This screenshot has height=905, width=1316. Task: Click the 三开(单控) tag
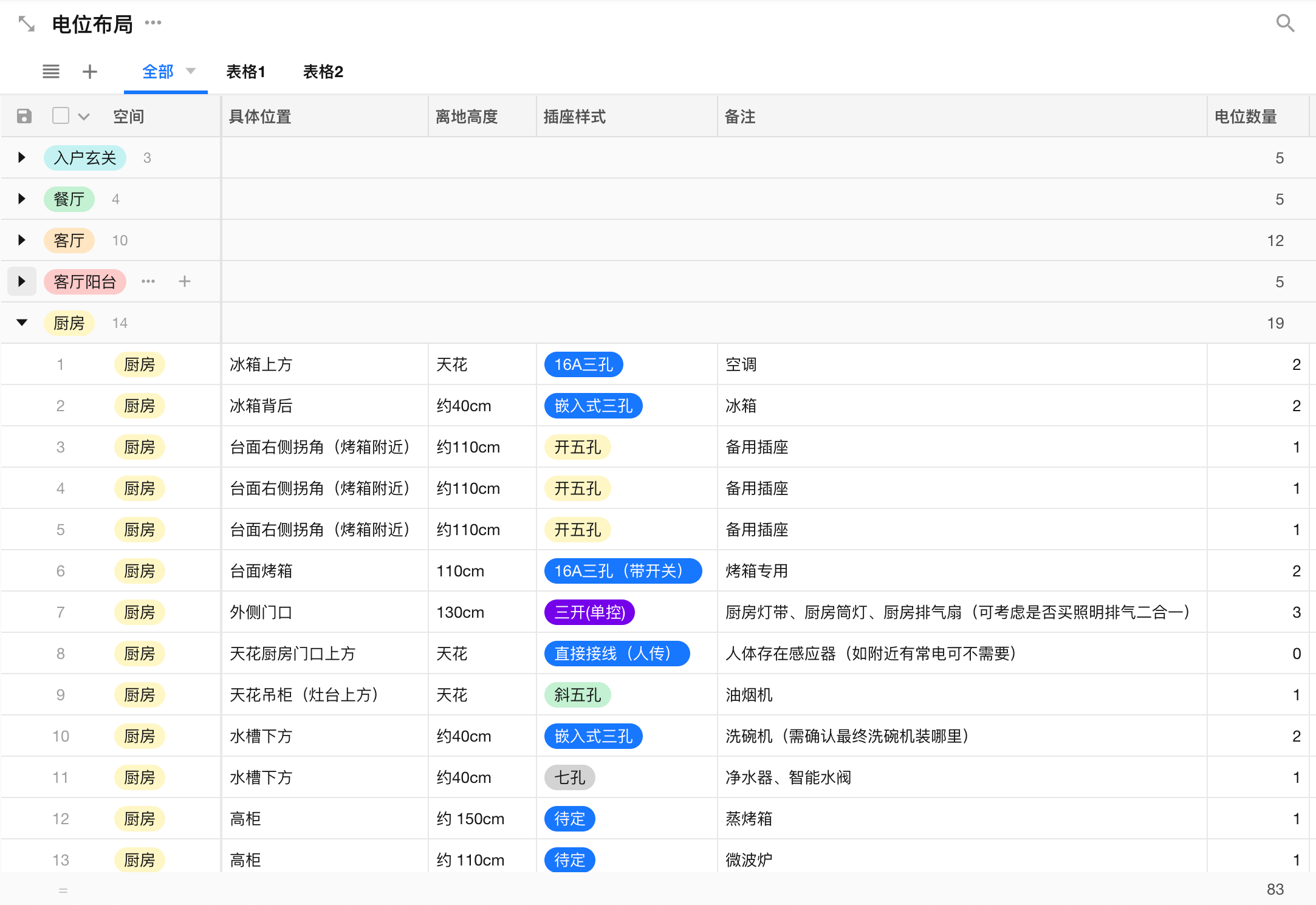click(x=589, y=612)
